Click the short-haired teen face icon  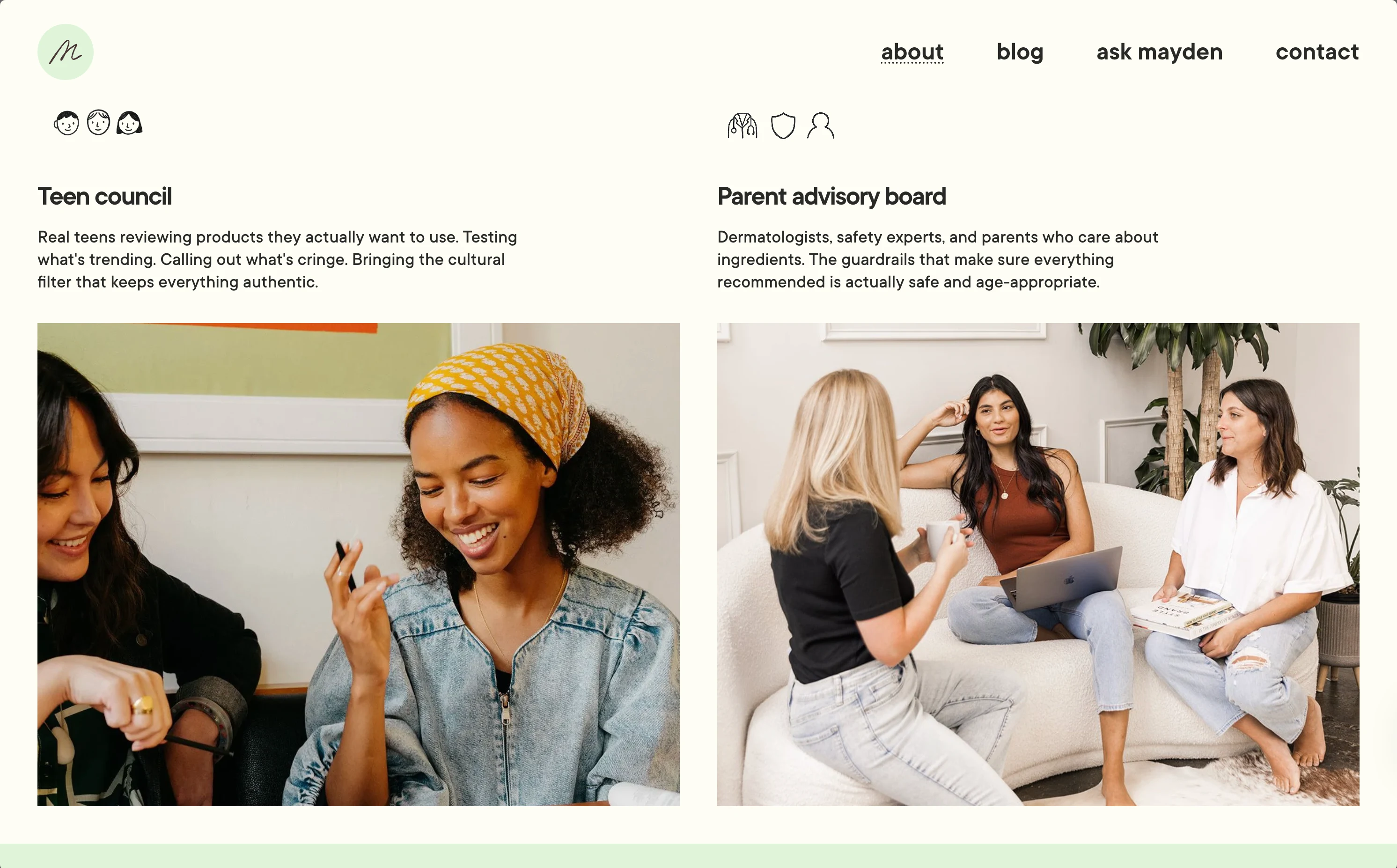point(66,123)
